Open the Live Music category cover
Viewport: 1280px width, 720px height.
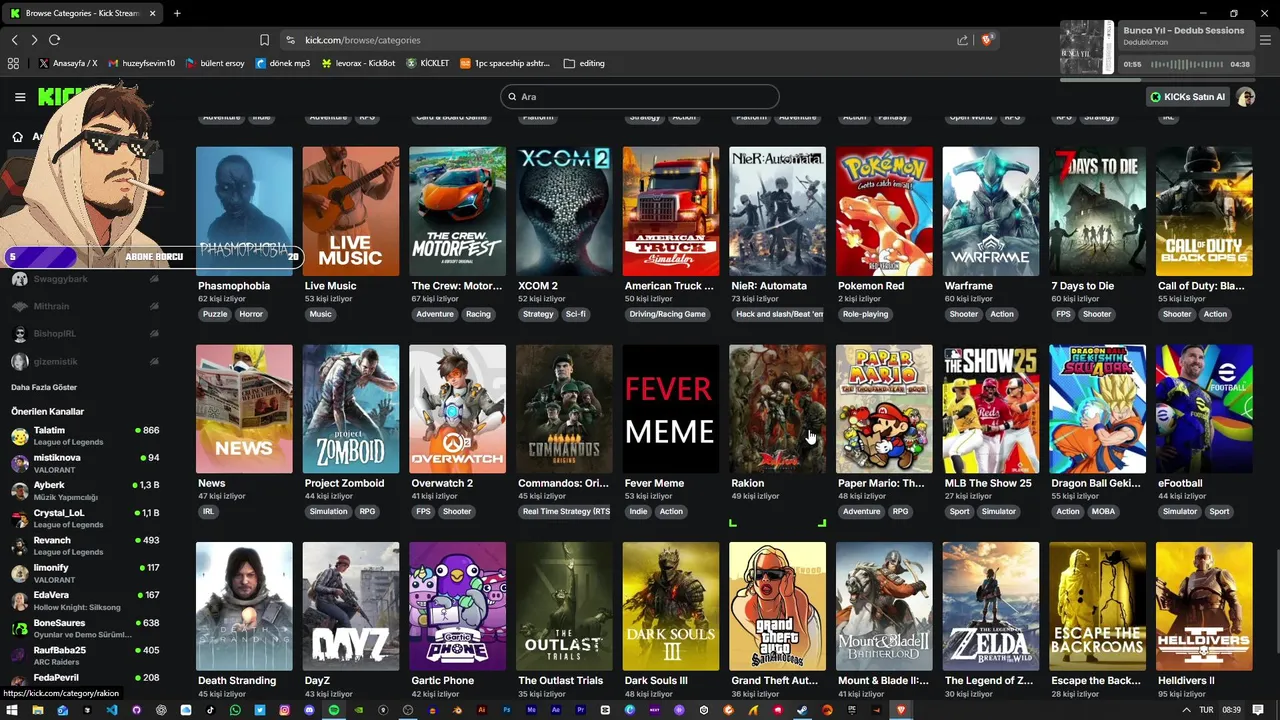pyautogui.click(x=351, y=211)
